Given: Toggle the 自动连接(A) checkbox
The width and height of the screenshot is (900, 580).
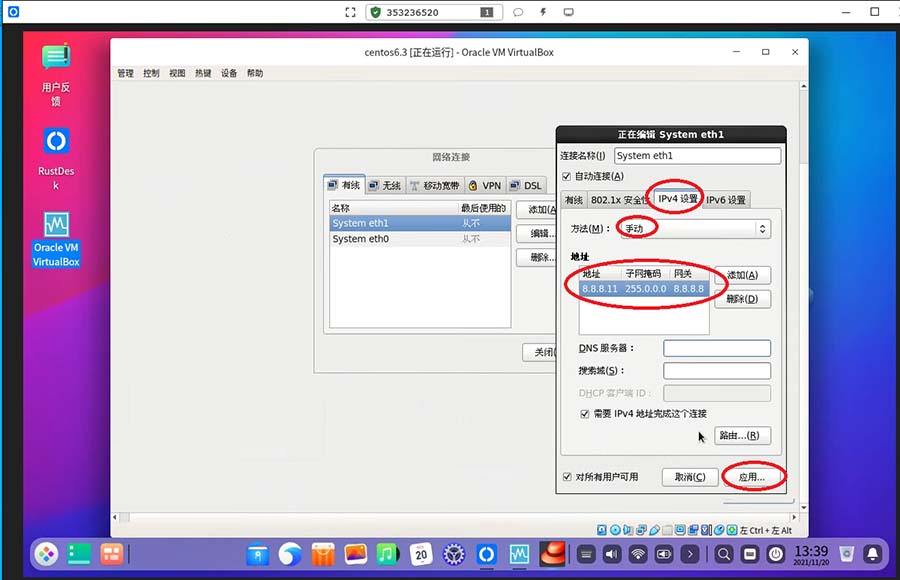Looking at the screenshot, I should 567,176.
